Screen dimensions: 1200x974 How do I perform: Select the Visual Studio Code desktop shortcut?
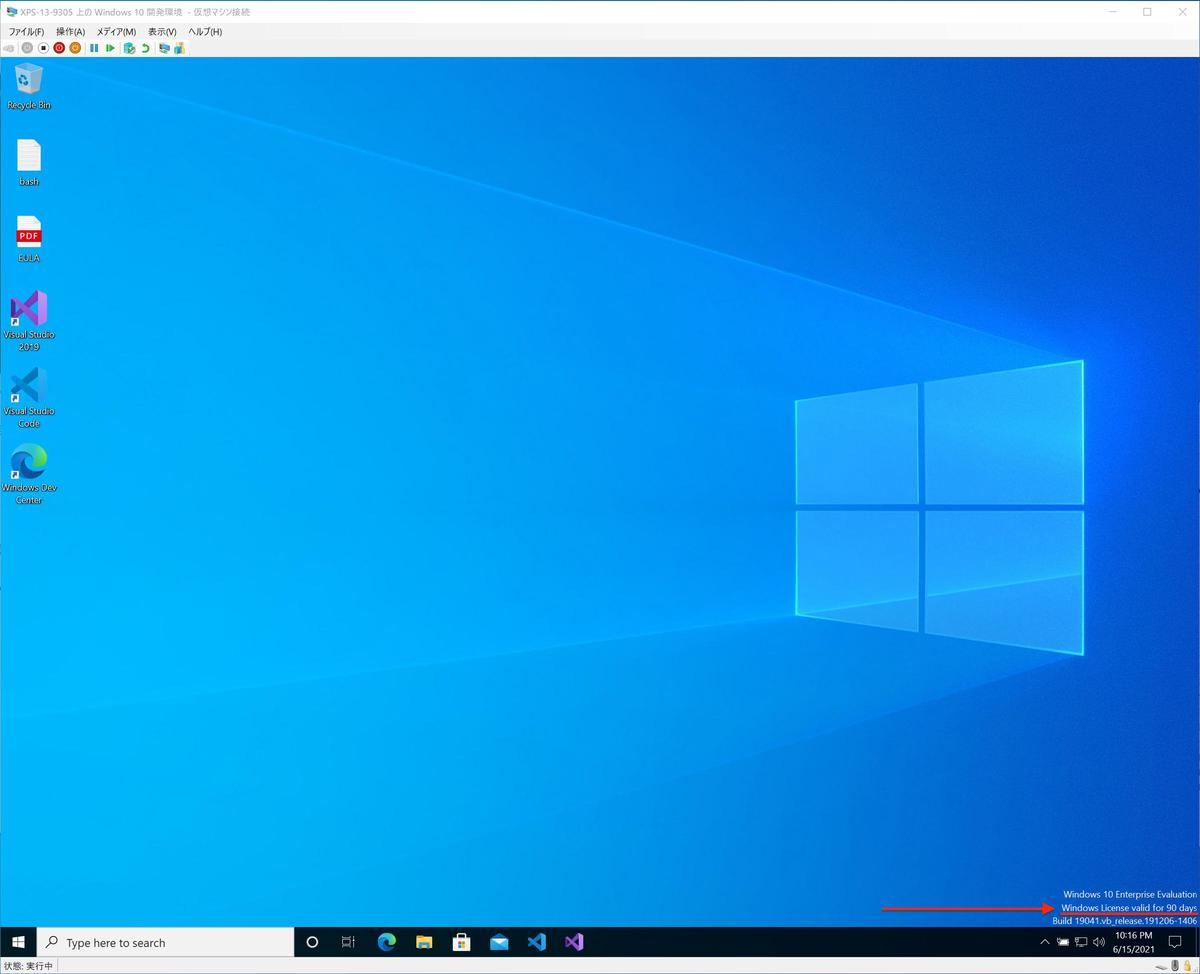pos(29,398)
